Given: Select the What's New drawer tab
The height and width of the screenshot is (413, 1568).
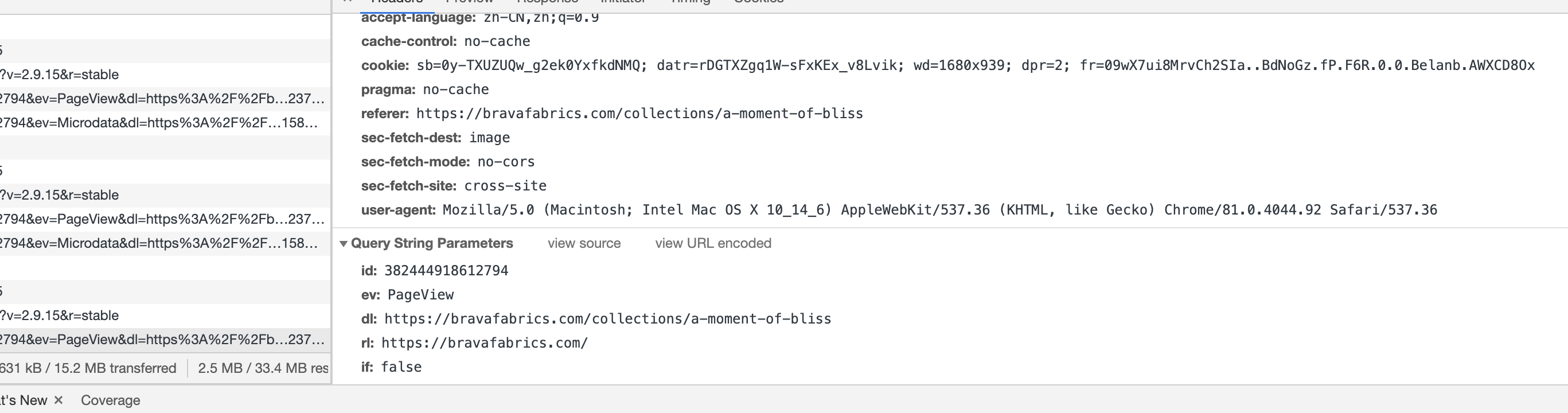Looking at the screenshot, I should pos(23,400).
